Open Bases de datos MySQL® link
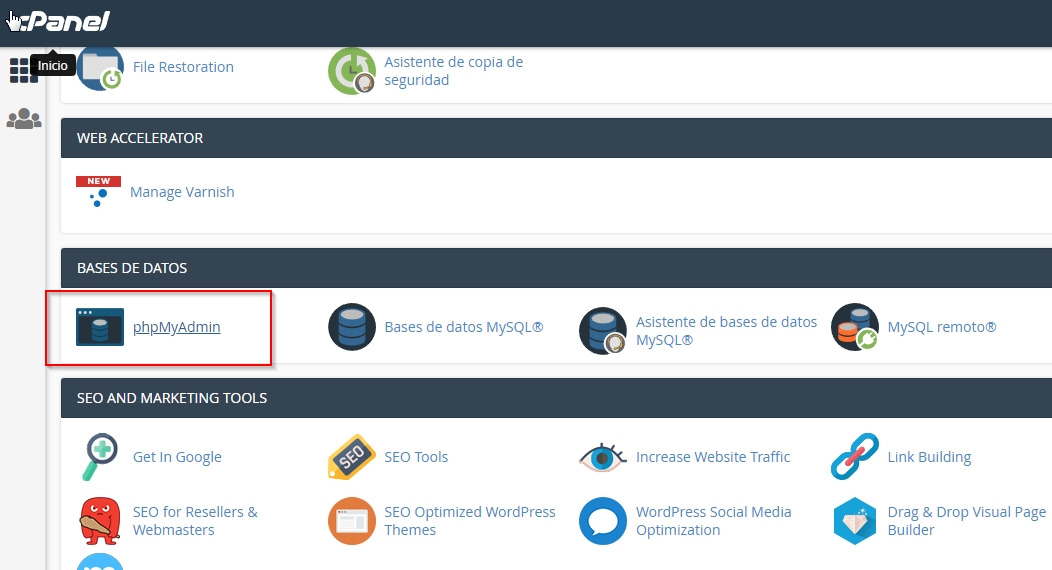The height and width of the screenshot is (570, 1052). pos(464,327)
